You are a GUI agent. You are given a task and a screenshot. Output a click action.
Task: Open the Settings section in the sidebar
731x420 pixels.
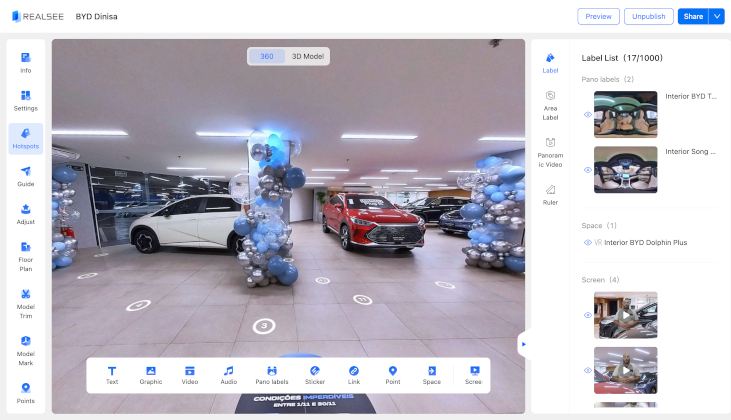26,101
